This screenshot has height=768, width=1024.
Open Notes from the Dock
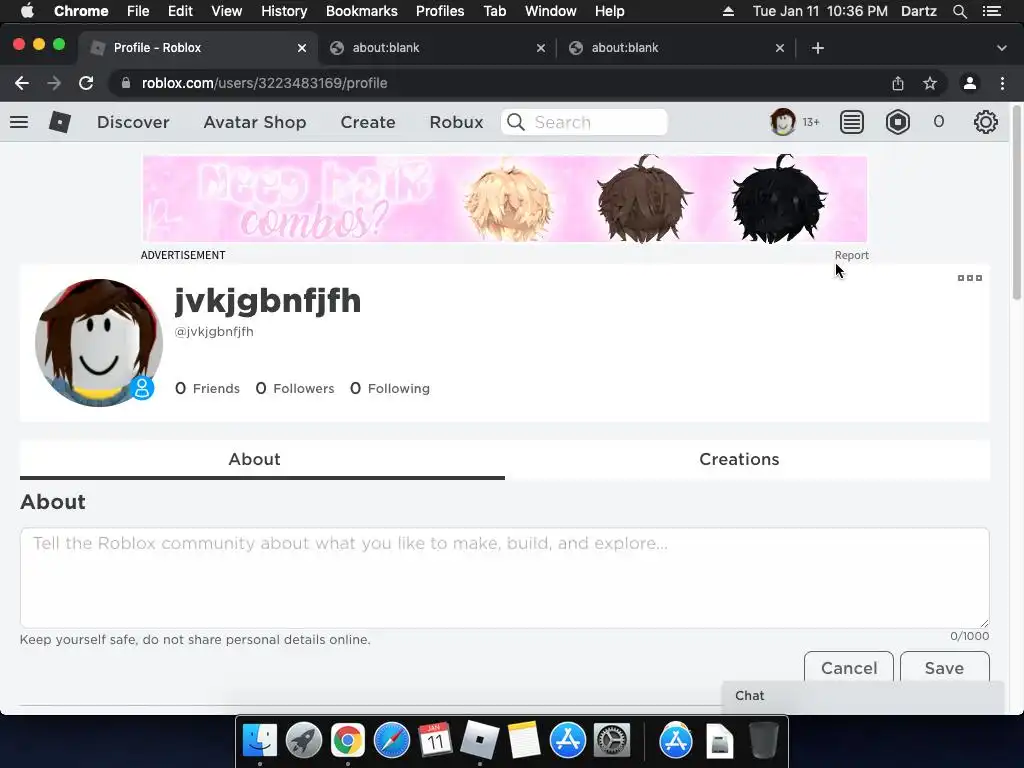pos(524,741)
